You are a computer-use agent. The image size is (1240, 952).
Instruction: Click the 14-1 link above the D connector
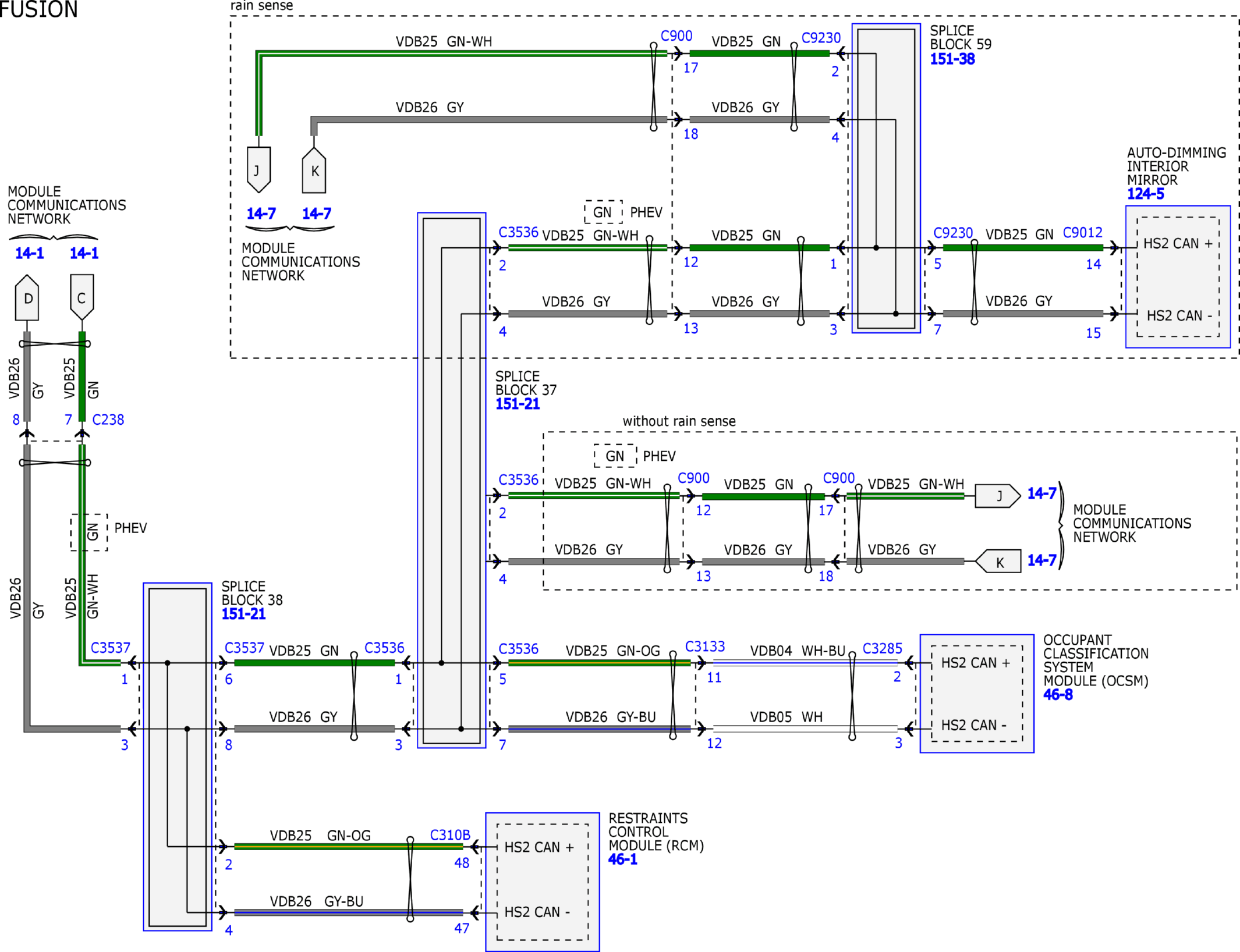pyautogui.click(x=29, y=253)
